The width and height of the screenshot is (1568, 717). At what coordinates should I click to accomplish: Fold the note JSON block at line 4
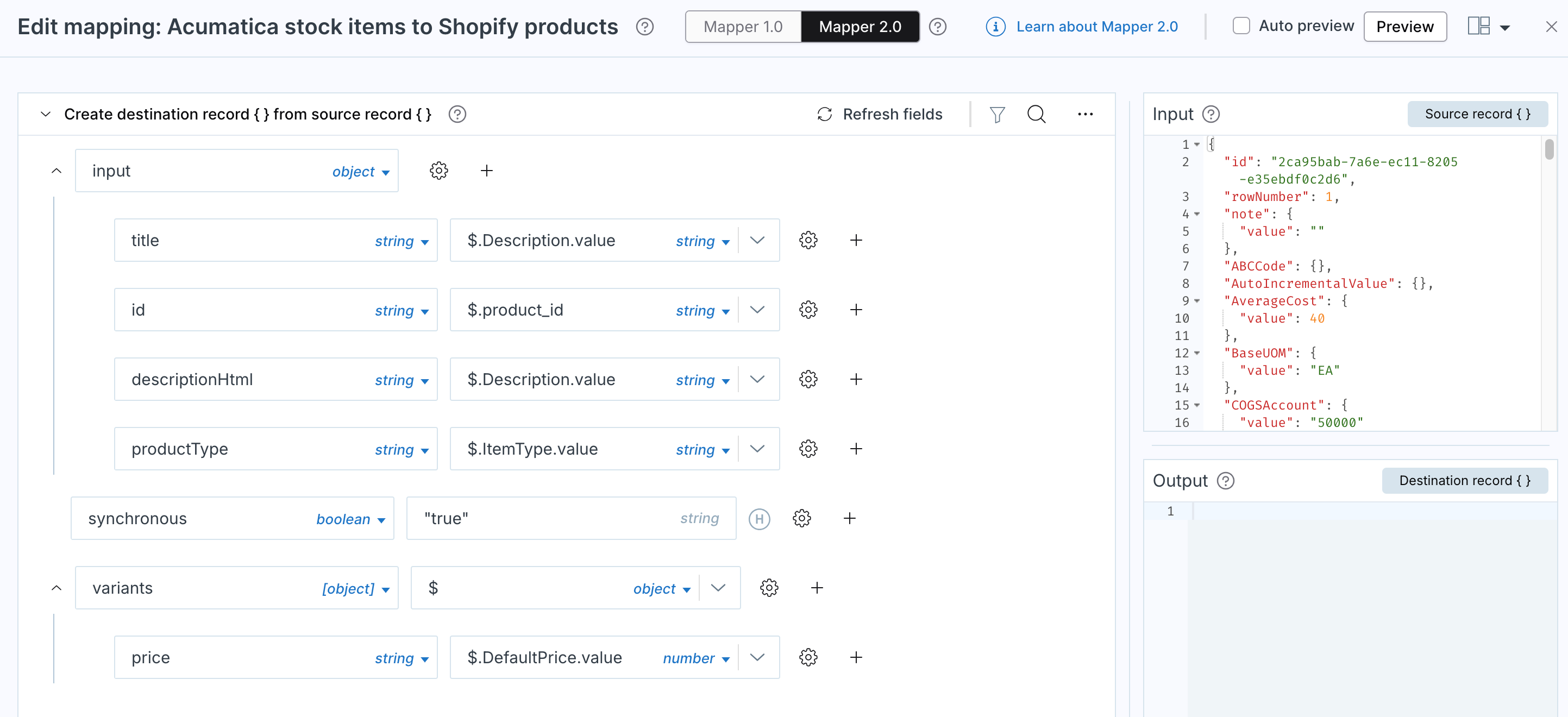1197,214
